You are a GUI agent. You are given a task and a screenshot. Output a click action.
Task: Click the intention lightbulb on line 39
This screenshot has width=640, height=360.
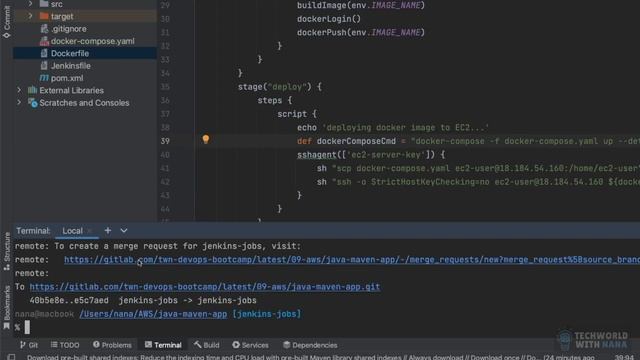tap(206, 140)
